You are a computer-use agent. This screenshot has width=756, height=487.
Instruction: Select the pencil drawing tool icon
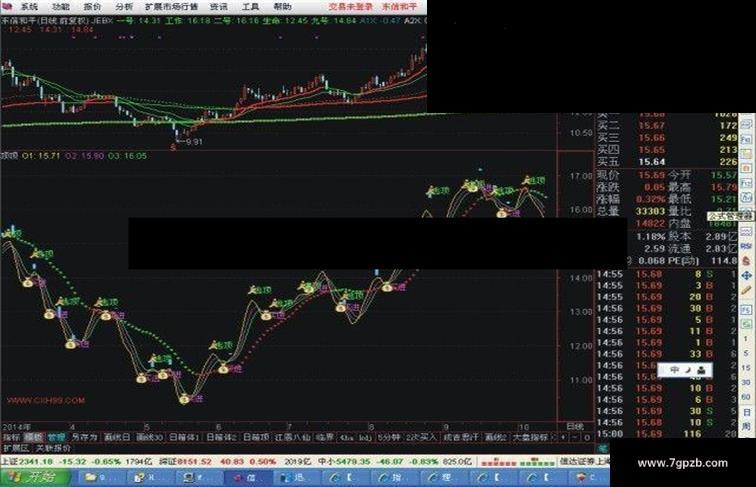point(746,291)
